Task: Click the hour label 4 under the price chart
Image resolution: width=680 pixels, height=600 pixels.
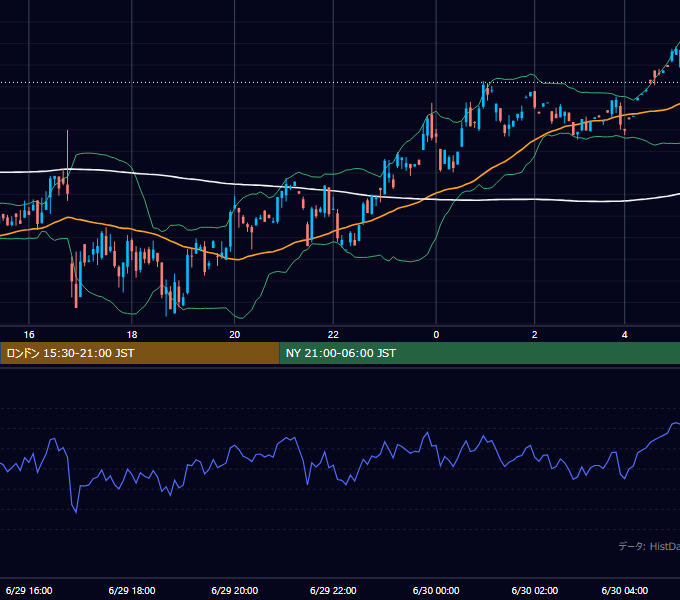Action: (624, 335)
